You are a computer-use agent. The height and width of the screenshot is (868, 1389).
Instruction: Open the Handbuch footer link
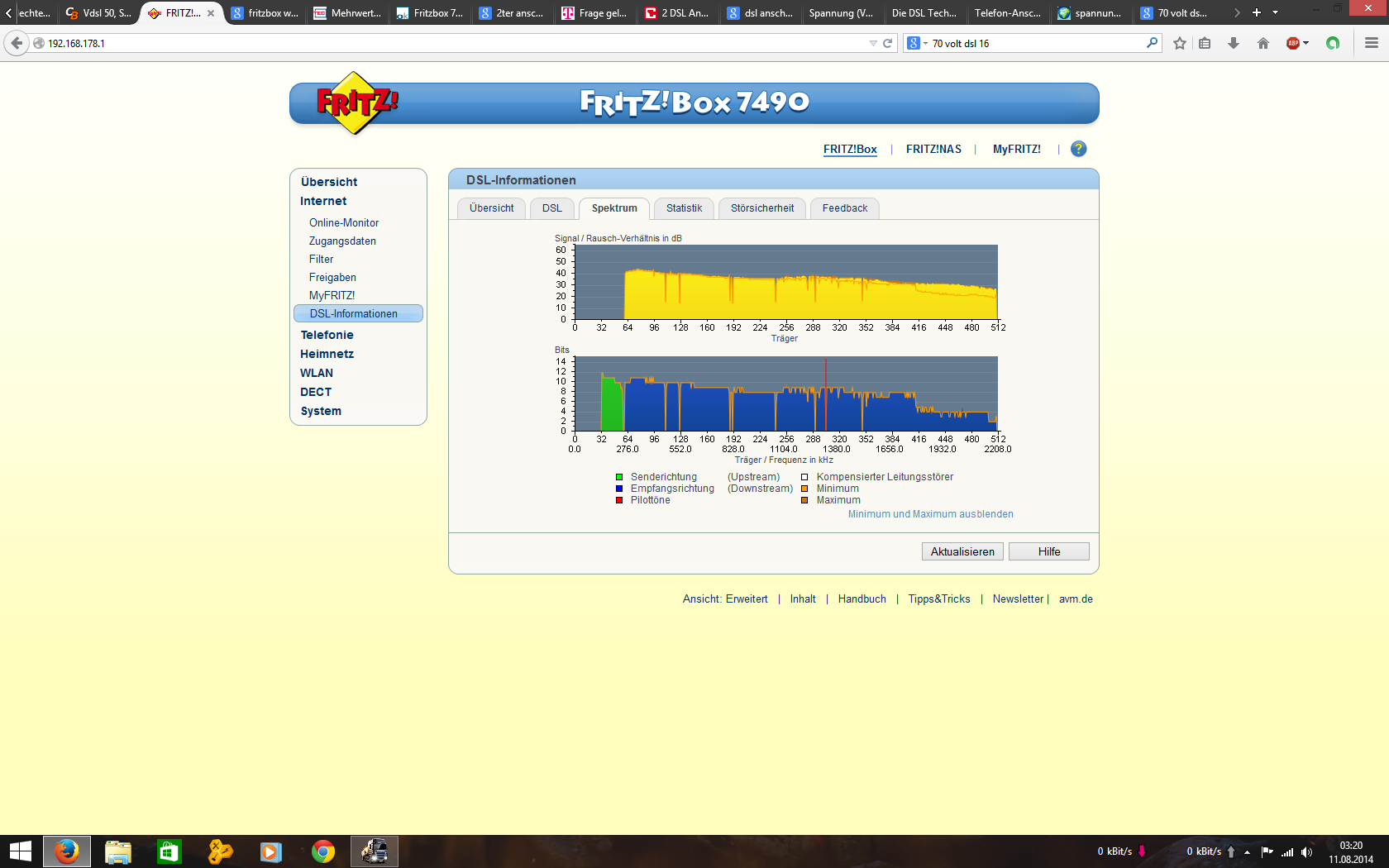(862, 599)
